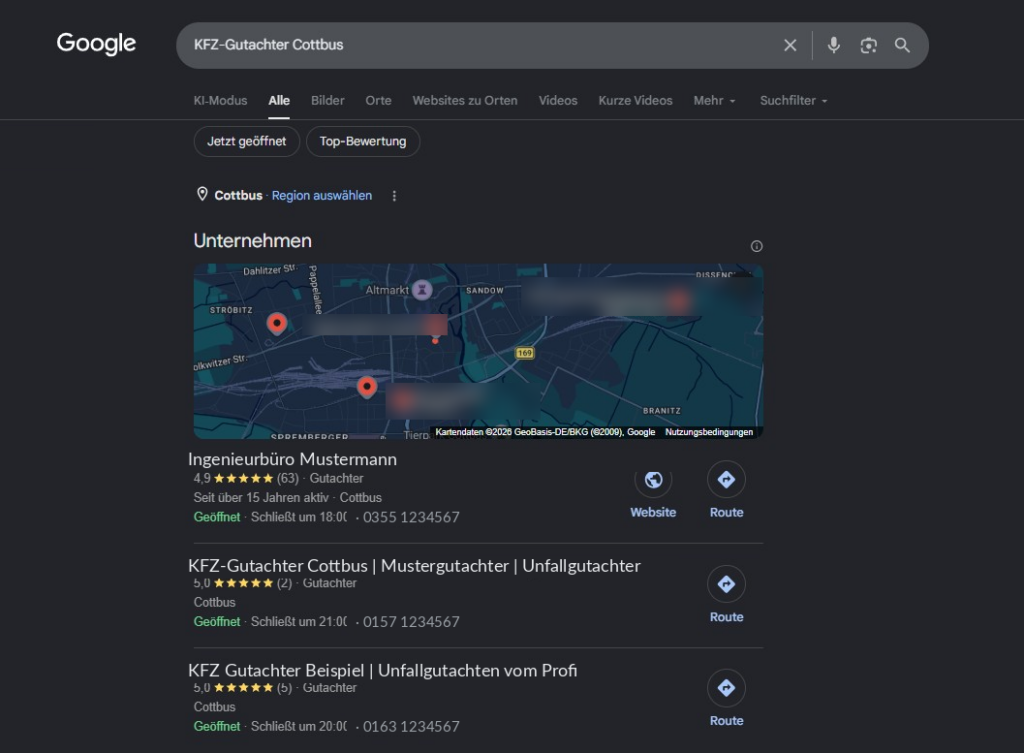The width and height of the screenshot is (1024, 753).
Task: Open the Kurze Videos tab
Action: (635, 101)
